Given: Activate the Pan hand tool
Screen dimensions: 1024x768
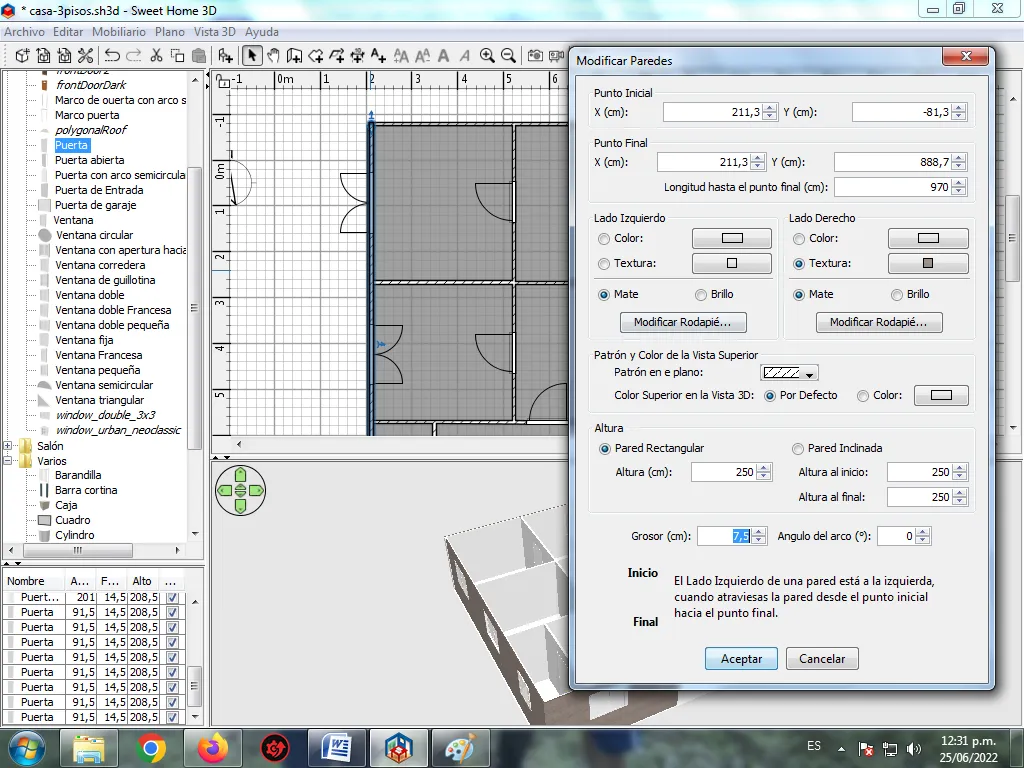Looking at the screenshot, I should (273, 56).
